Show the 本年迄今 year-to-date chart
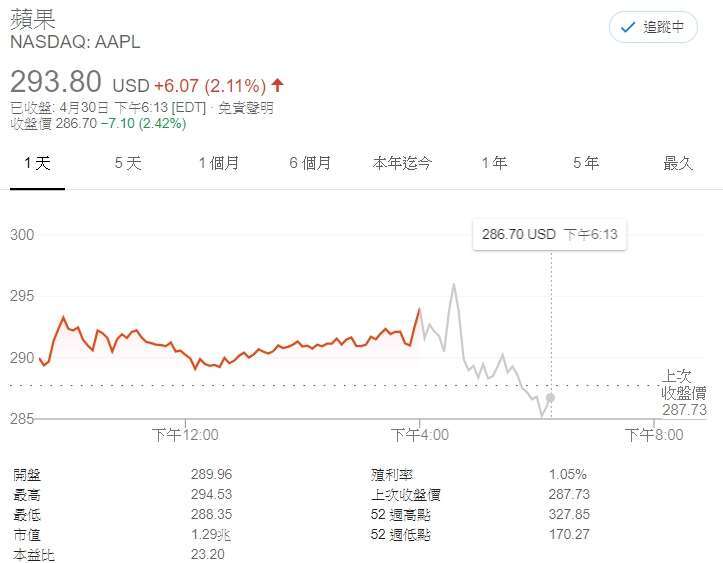The height and width of the screenshot is (563, 723). tap(402, 163)
